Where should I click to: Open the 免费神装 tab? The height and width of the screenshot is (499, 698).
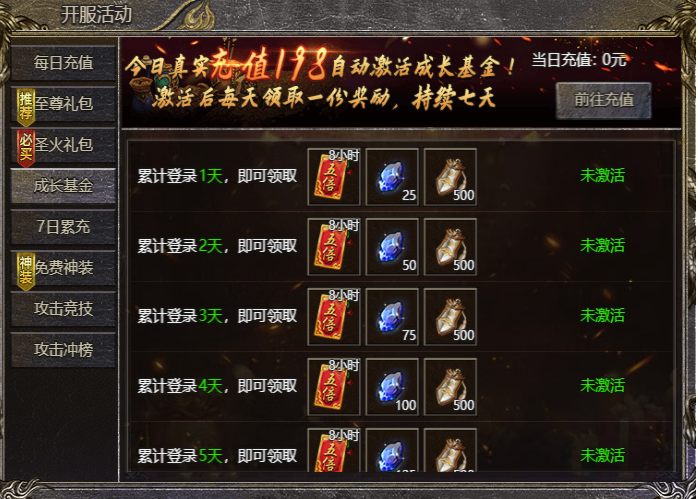(x=63, y=268)
